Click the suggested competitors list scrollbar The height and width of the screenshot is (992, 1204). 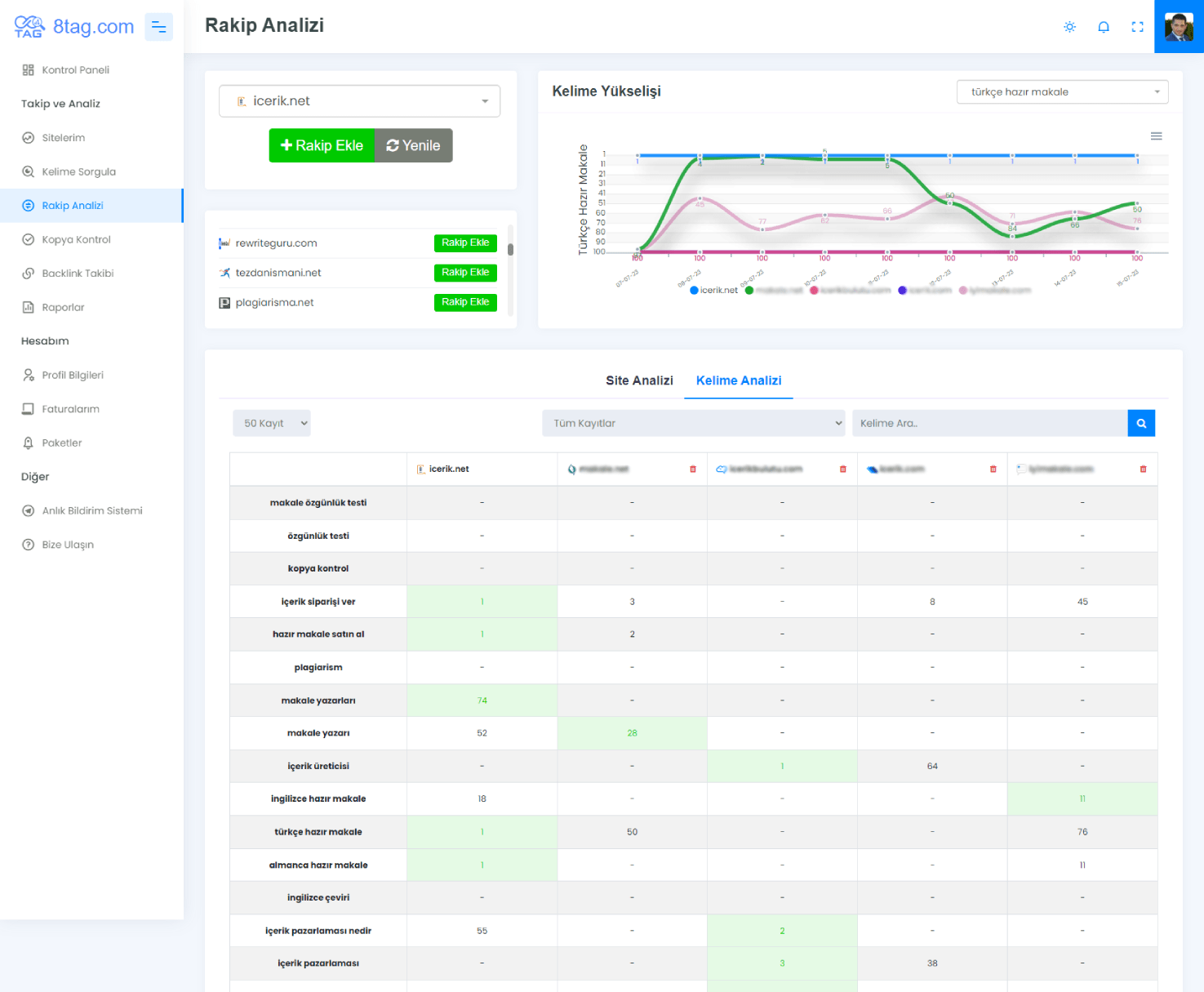(x=510, y=249)
